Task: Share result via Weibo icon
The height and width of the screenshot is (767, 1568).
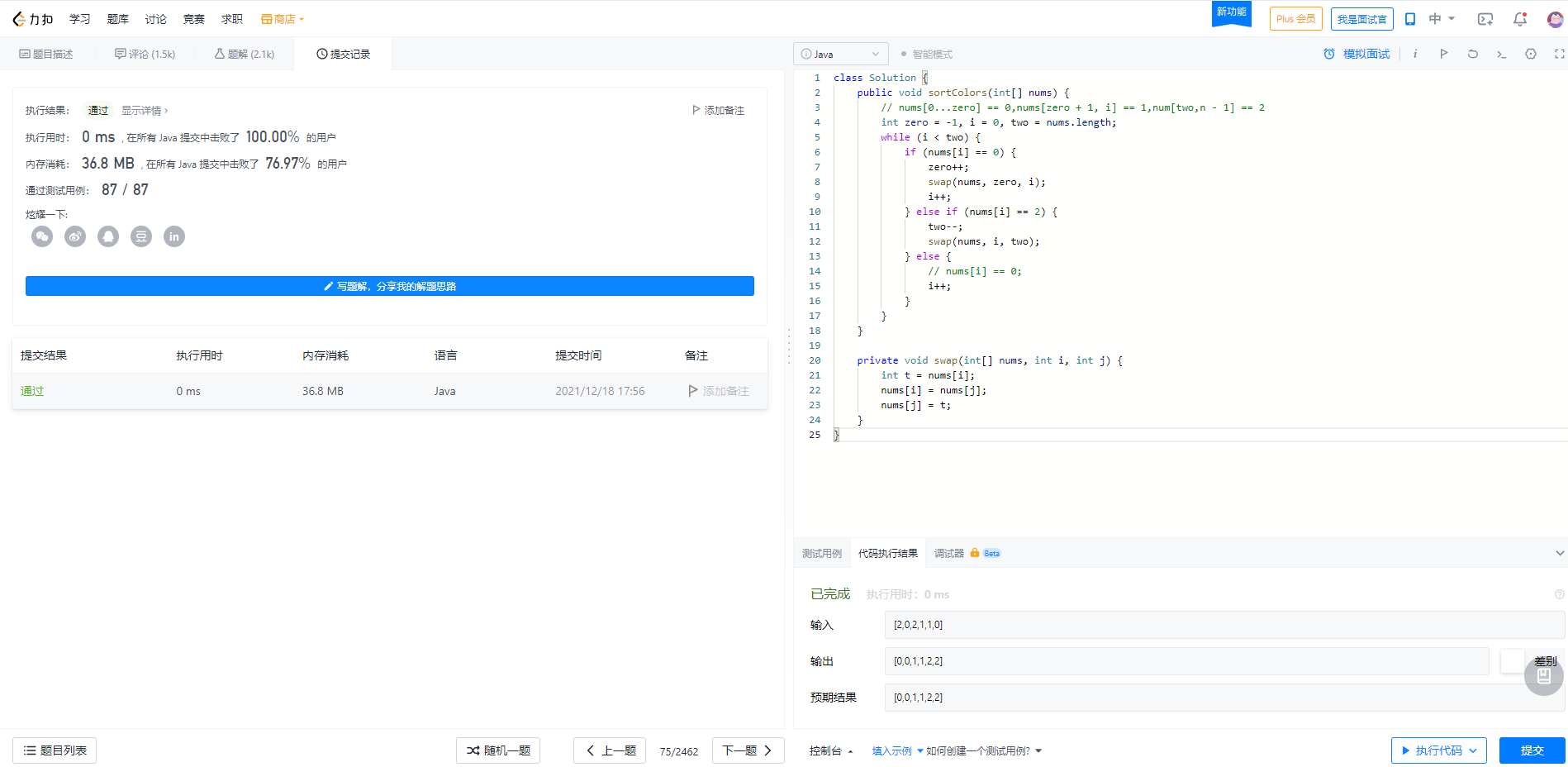Action: click(x=75, y=236)
